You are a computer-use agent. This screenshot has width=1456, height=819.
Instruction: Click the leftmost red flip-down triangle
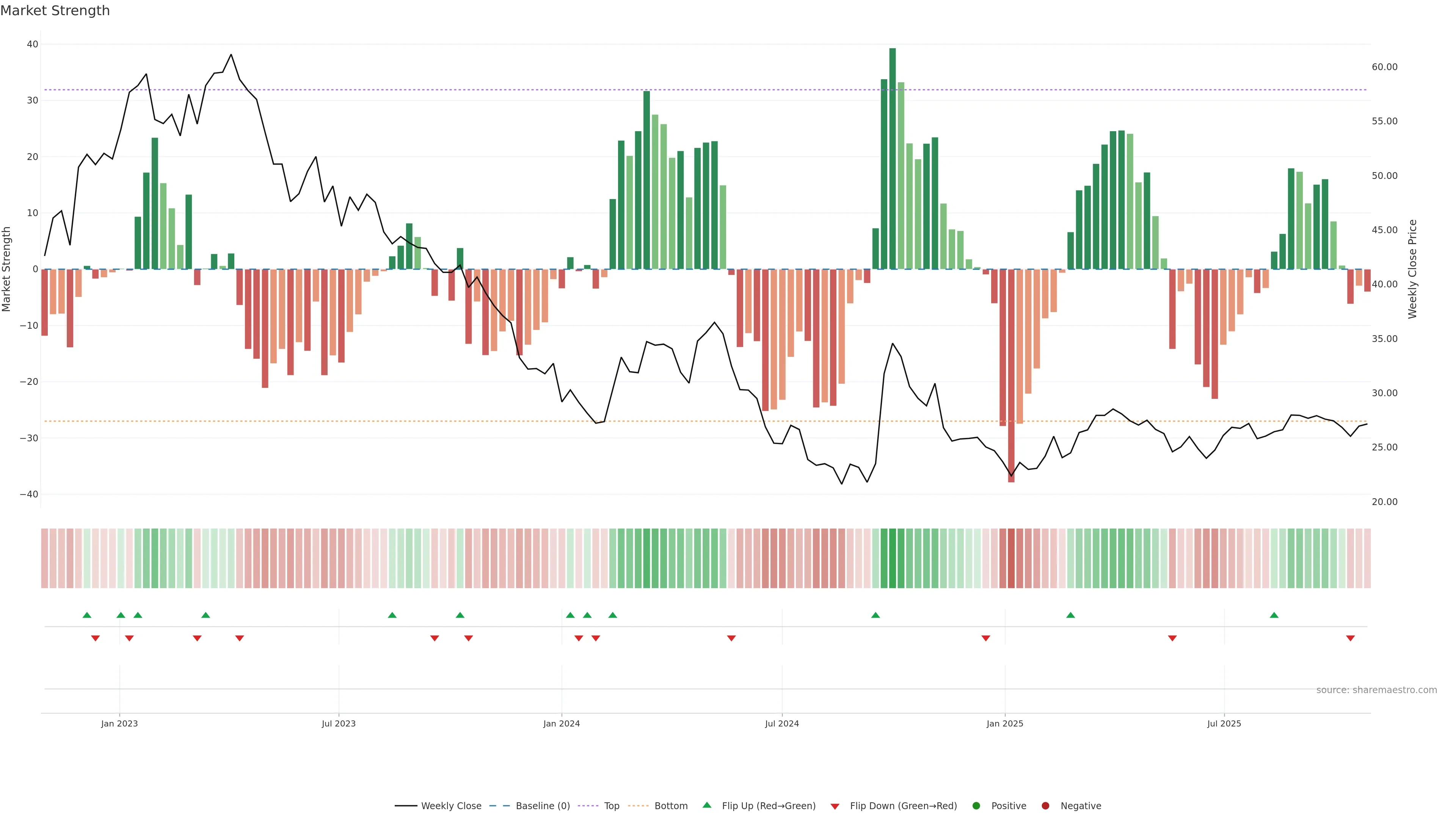[95, 638]
